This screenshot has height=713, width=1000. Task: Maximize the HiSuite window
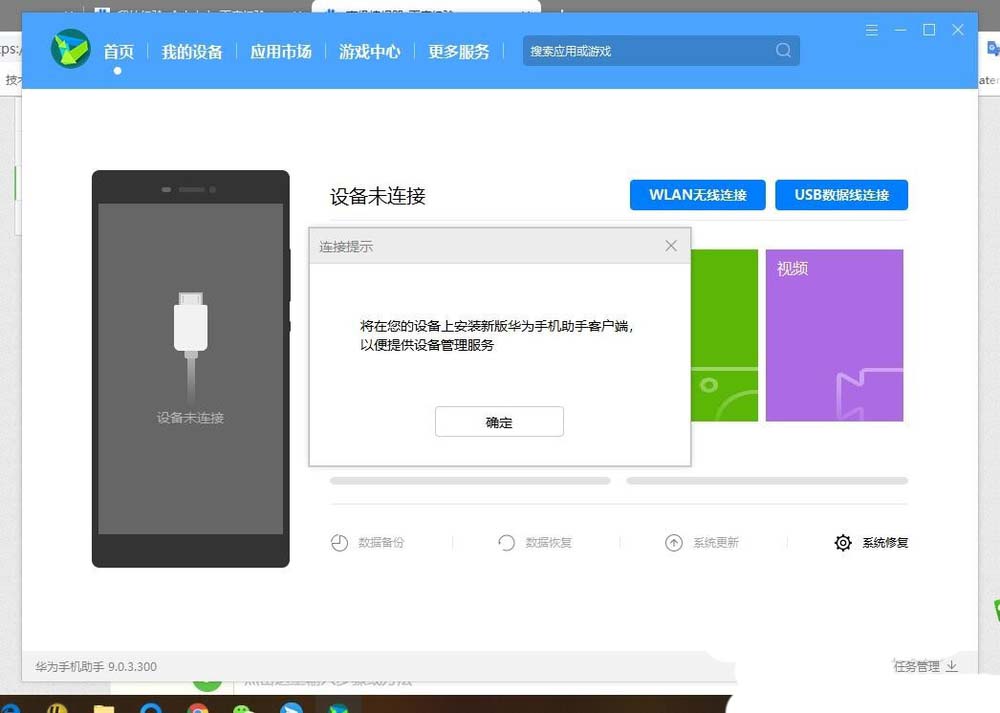pos(929,30)
